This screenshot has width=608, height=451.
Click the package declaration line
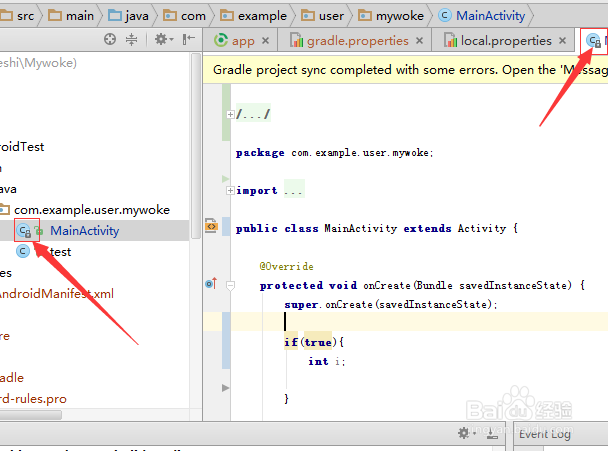pos(334,153)
